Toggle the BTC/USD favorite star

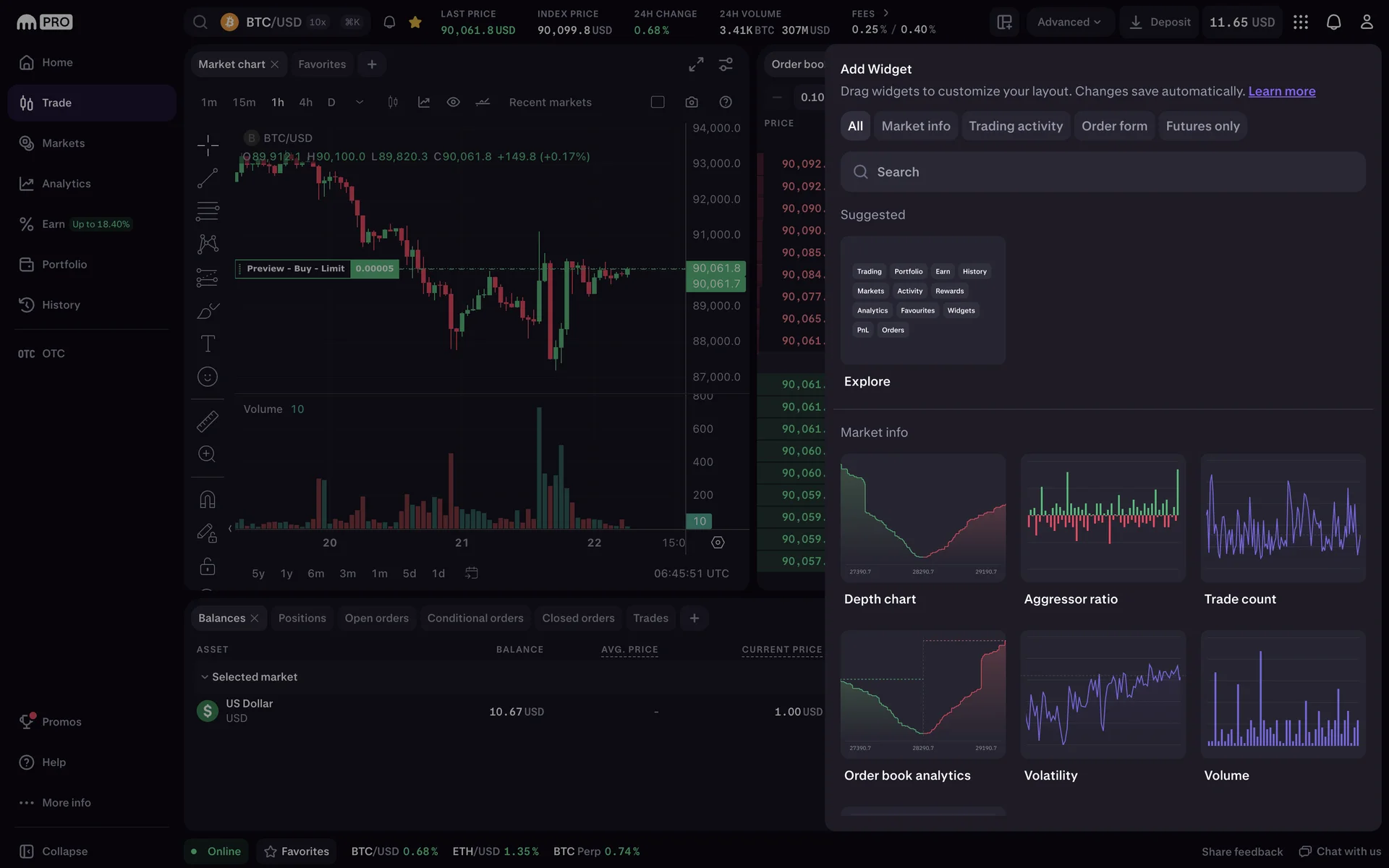[415, 22]
